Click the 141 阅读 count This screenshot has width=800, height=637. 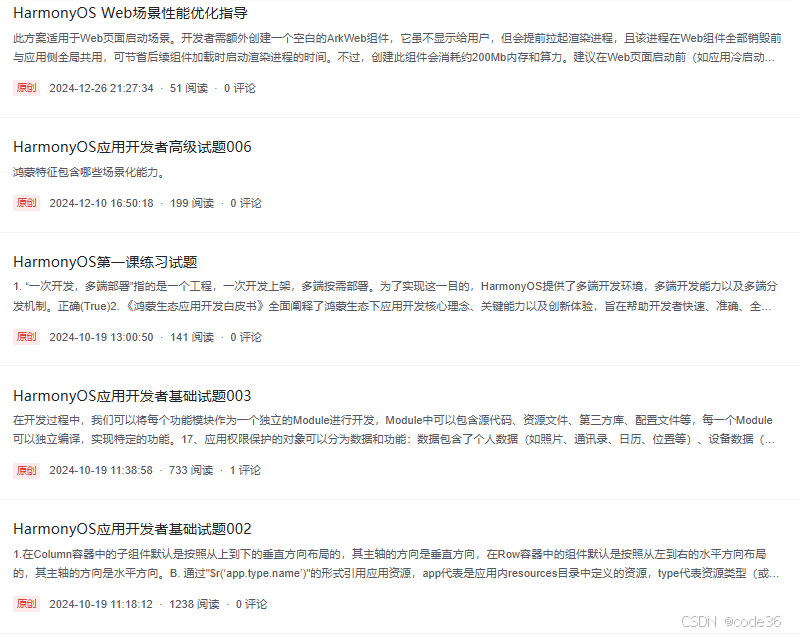point(192,337)
